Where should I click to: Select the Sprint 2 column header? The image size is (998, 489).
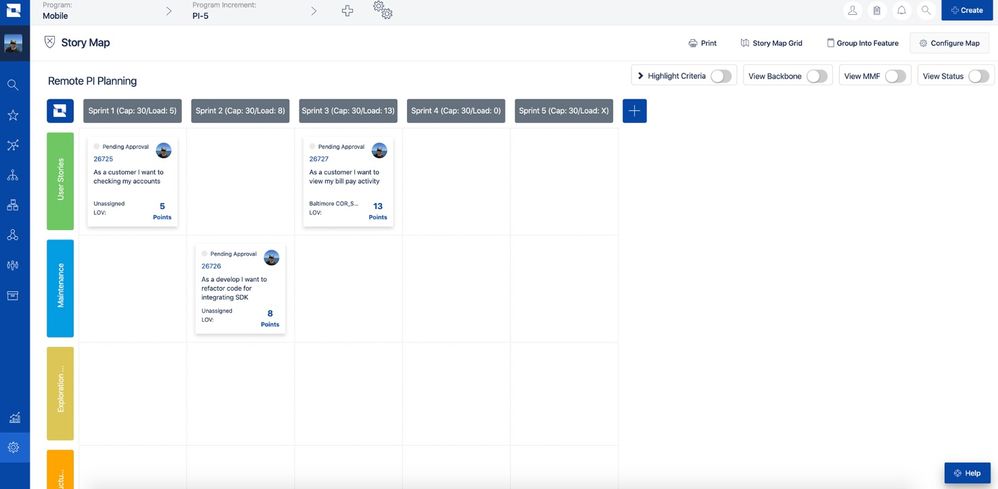pyautogui.click(x=241, y=111)
